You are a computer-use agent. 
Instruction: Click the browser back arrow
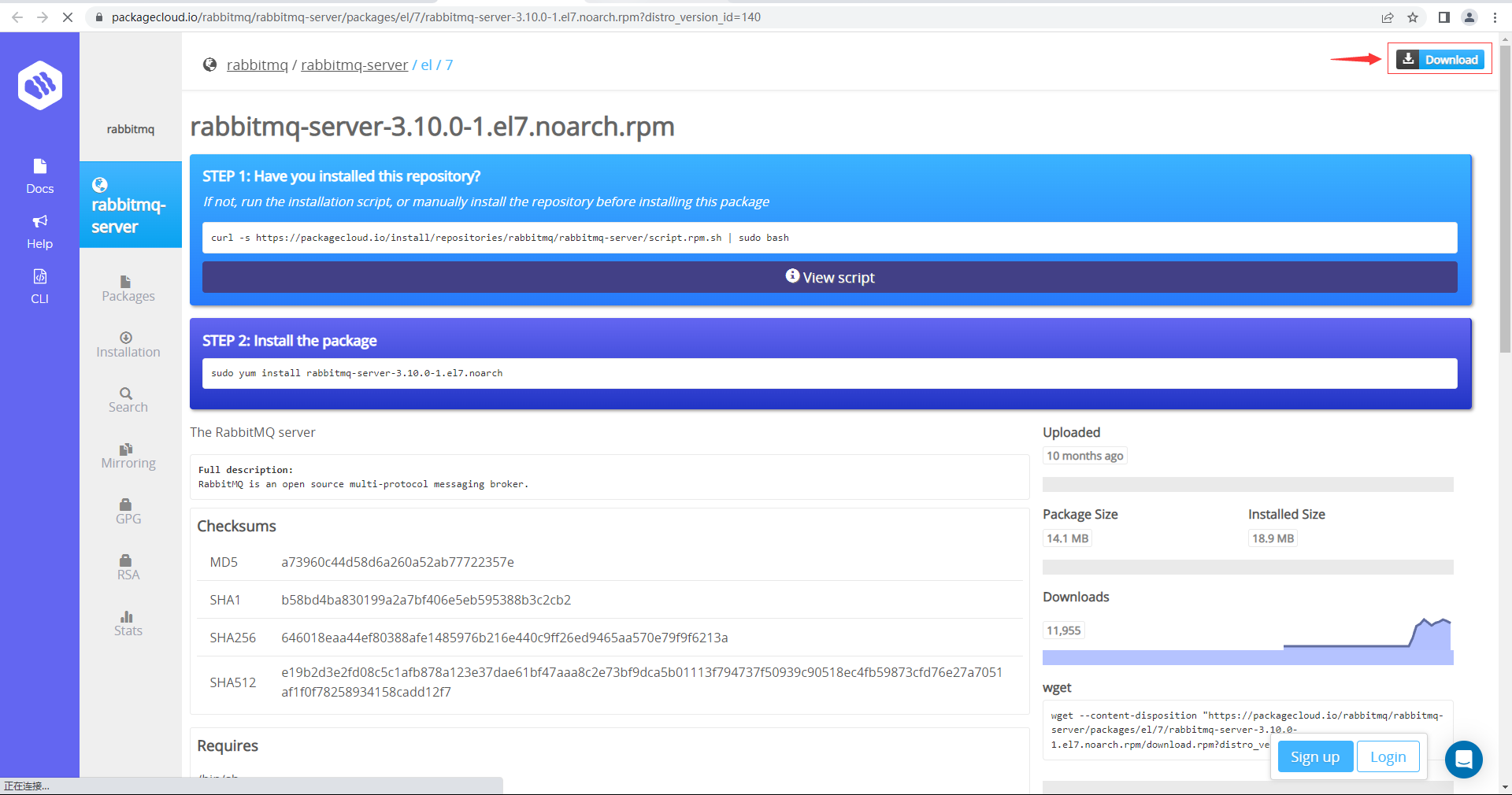(17, 17)
